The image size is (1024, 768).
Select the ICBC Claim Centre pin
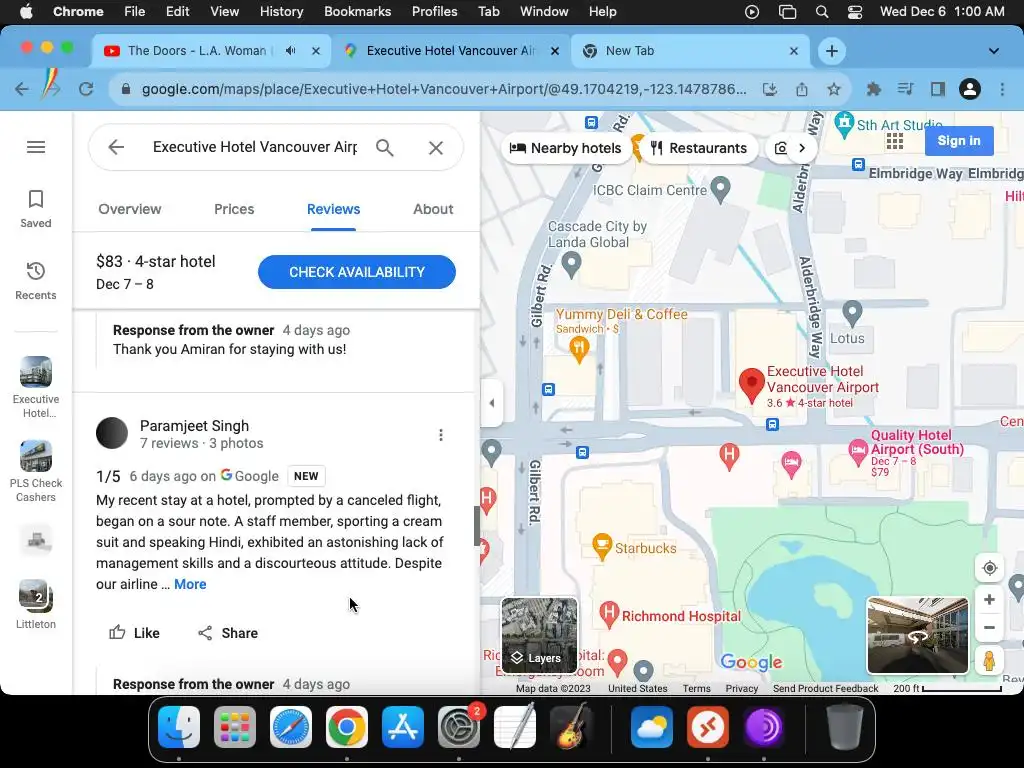point(720,189)
